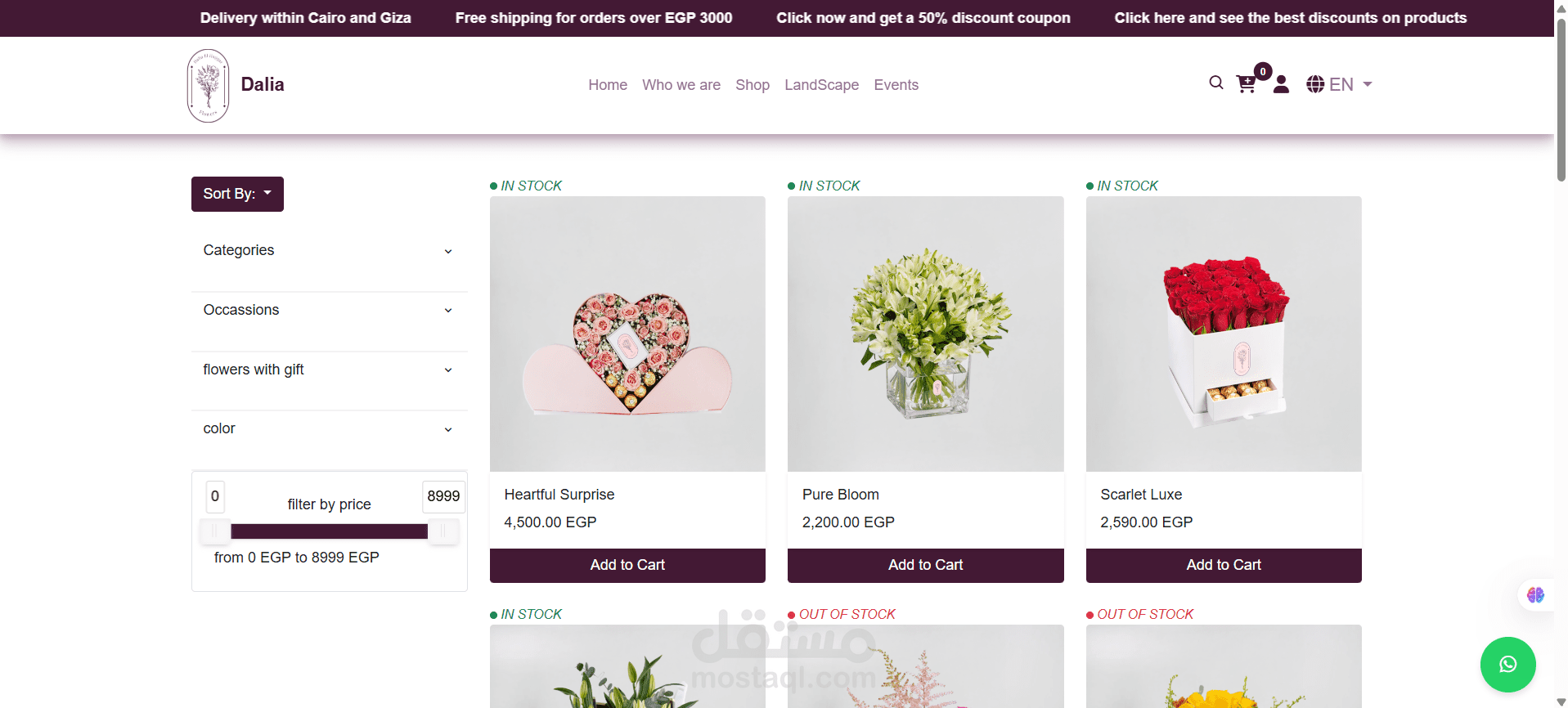Expand the color filter section
Image resolution: width=1568 pixels, height=708 pixels.
[329, 429]
